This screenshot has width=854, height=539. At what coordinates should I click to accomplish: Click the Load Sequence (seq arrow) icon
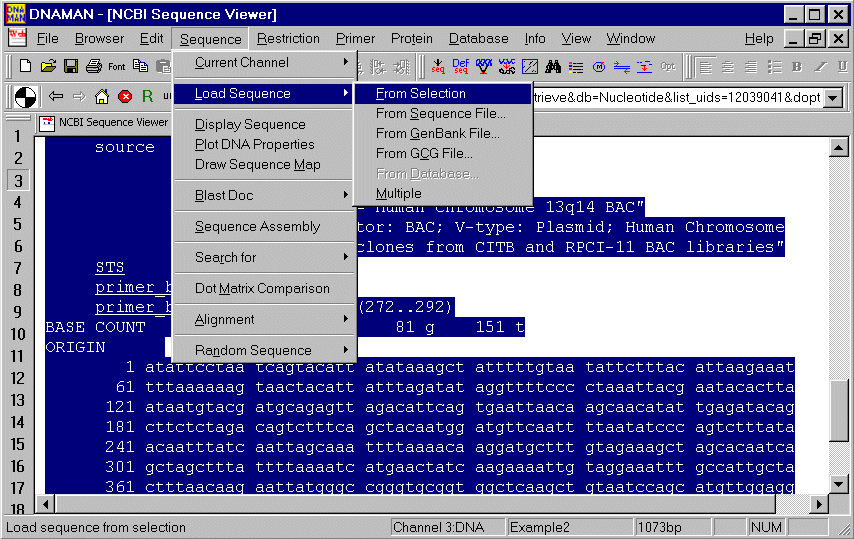pos(437,66)
